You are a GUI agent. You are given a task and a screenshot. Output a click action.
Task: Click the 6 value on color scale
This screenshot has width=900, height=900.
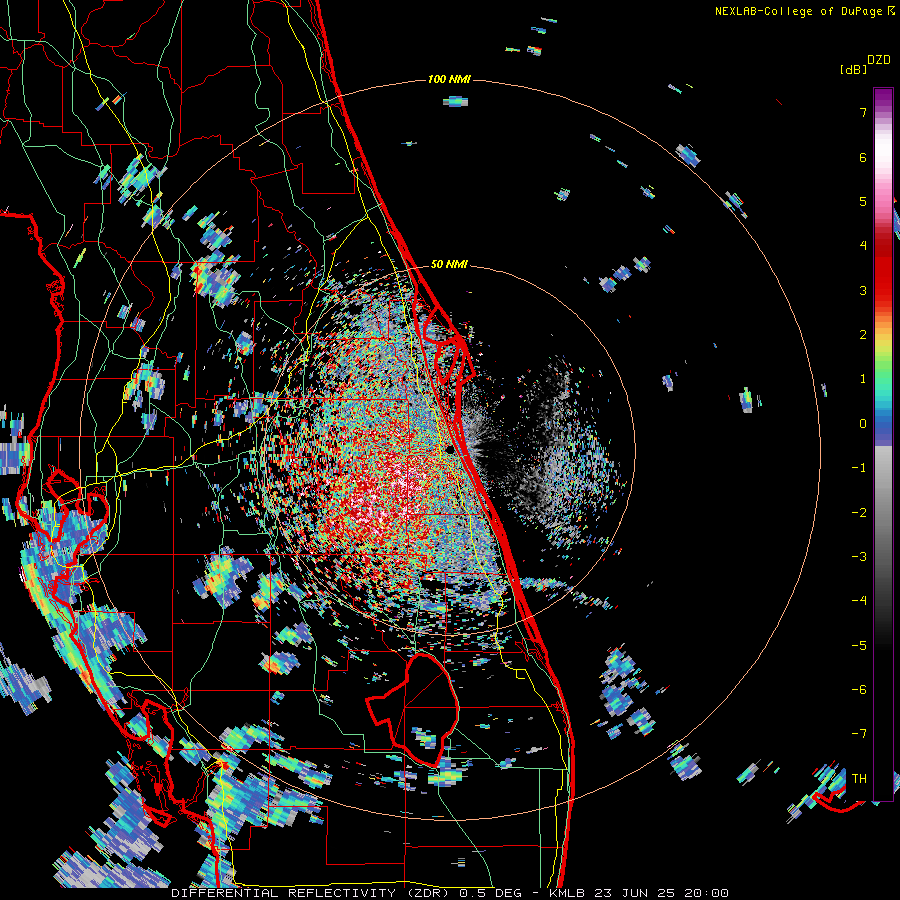(863, 157)
